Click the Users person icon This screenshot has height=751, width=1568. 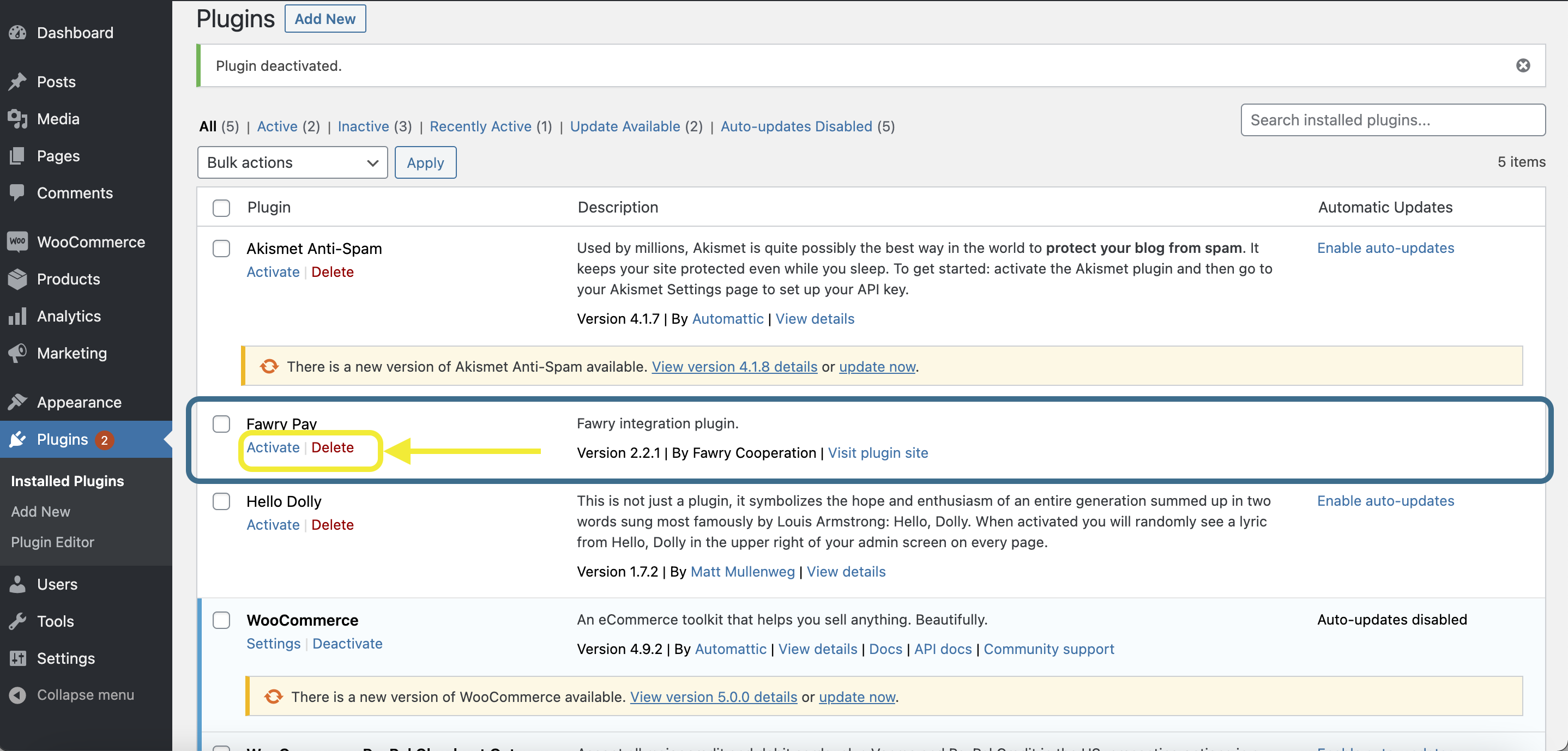[17, 584]
